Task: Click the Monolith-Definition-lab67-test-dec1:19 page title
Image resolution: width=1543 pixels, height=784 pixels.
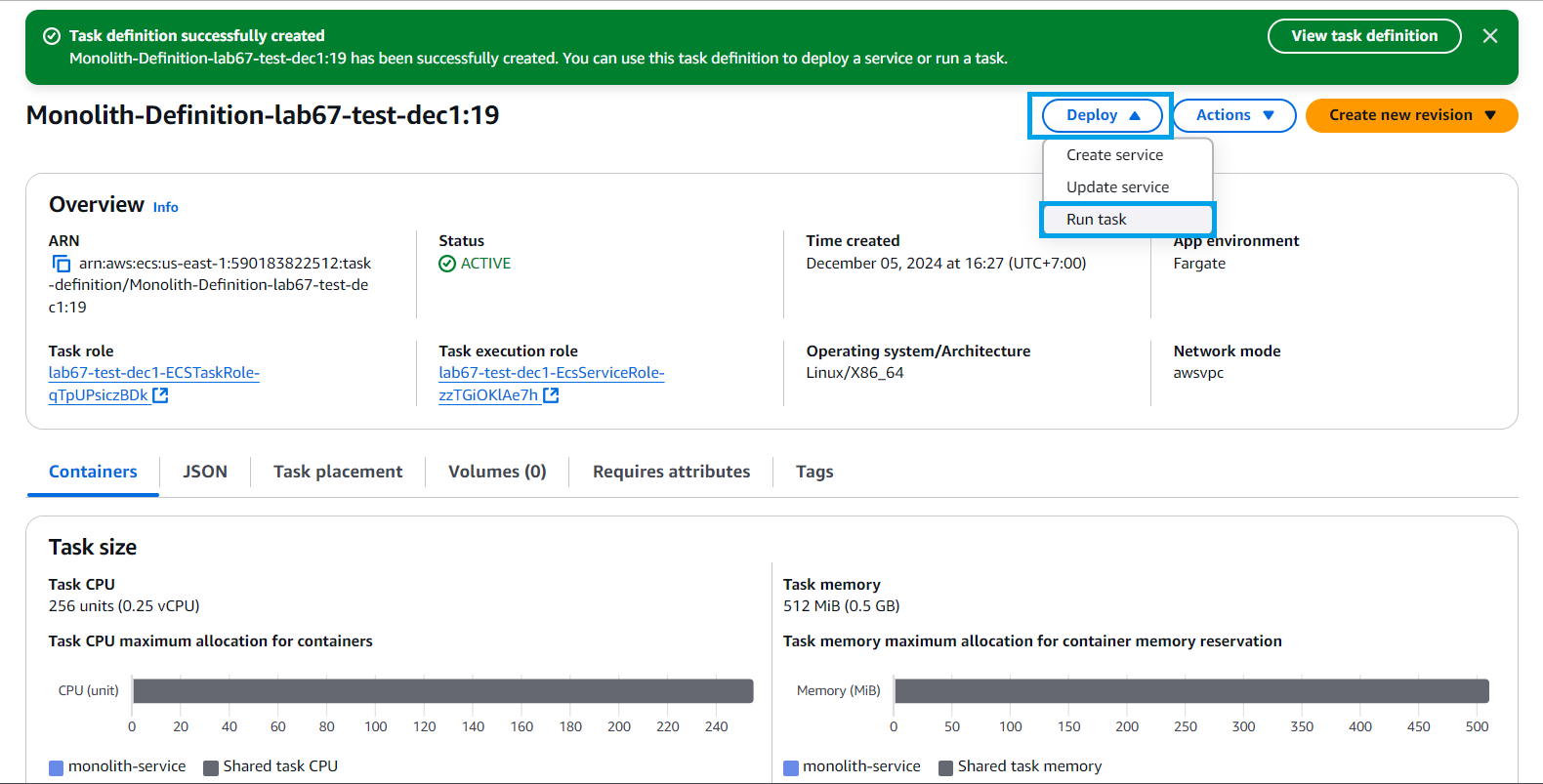Action: 263,115
